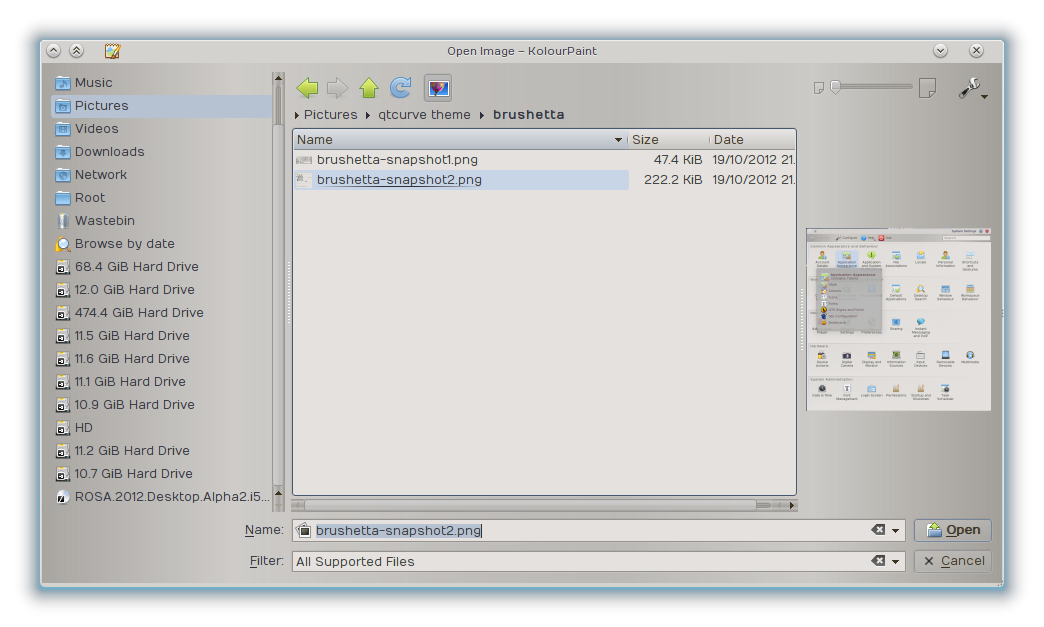
Task: Open the 68.4 GiB Hard Drive
Action: [x=161, y=266]
